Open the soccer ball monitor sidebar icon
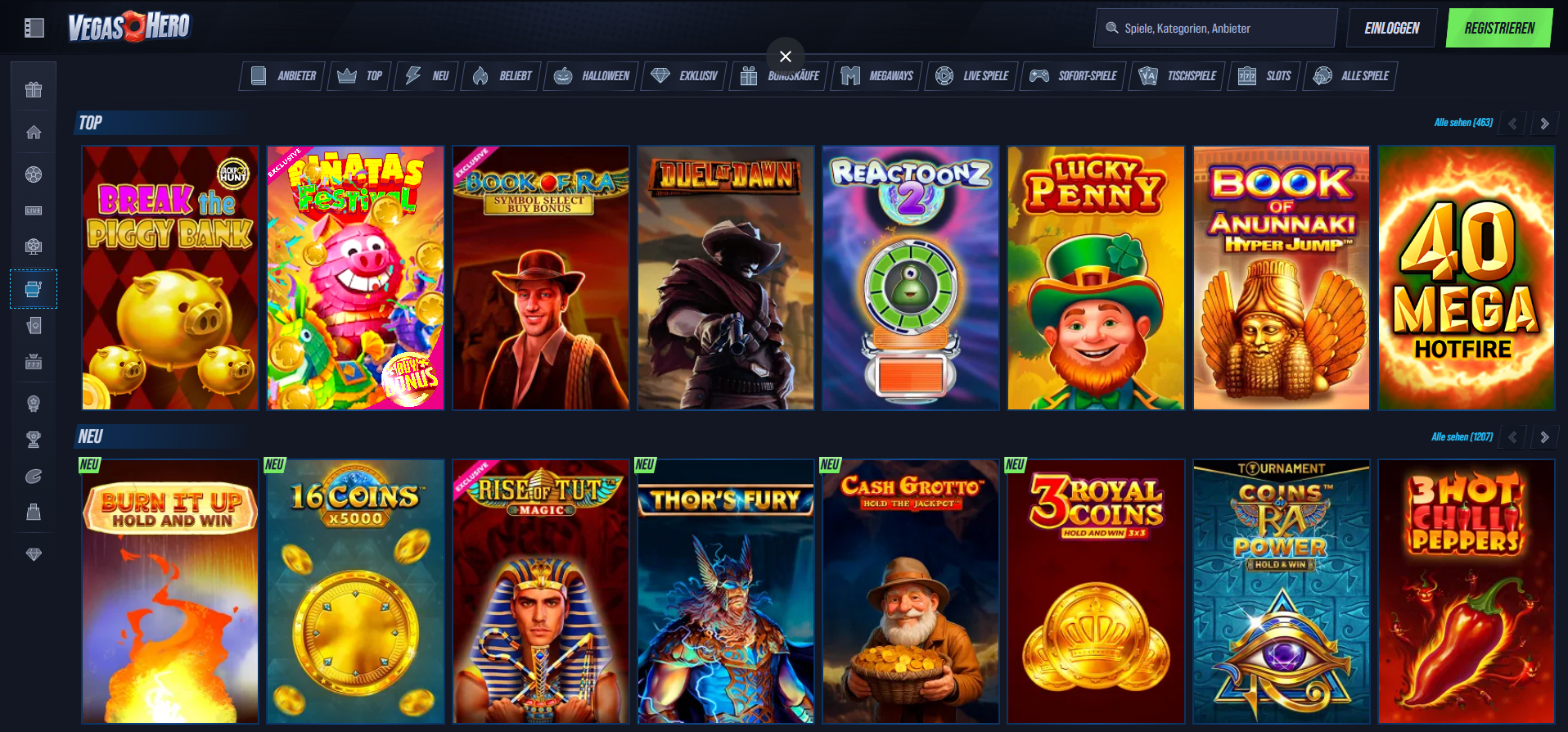Image resolution: width=1568 pixels, height=732 pixels. point(34,246)
